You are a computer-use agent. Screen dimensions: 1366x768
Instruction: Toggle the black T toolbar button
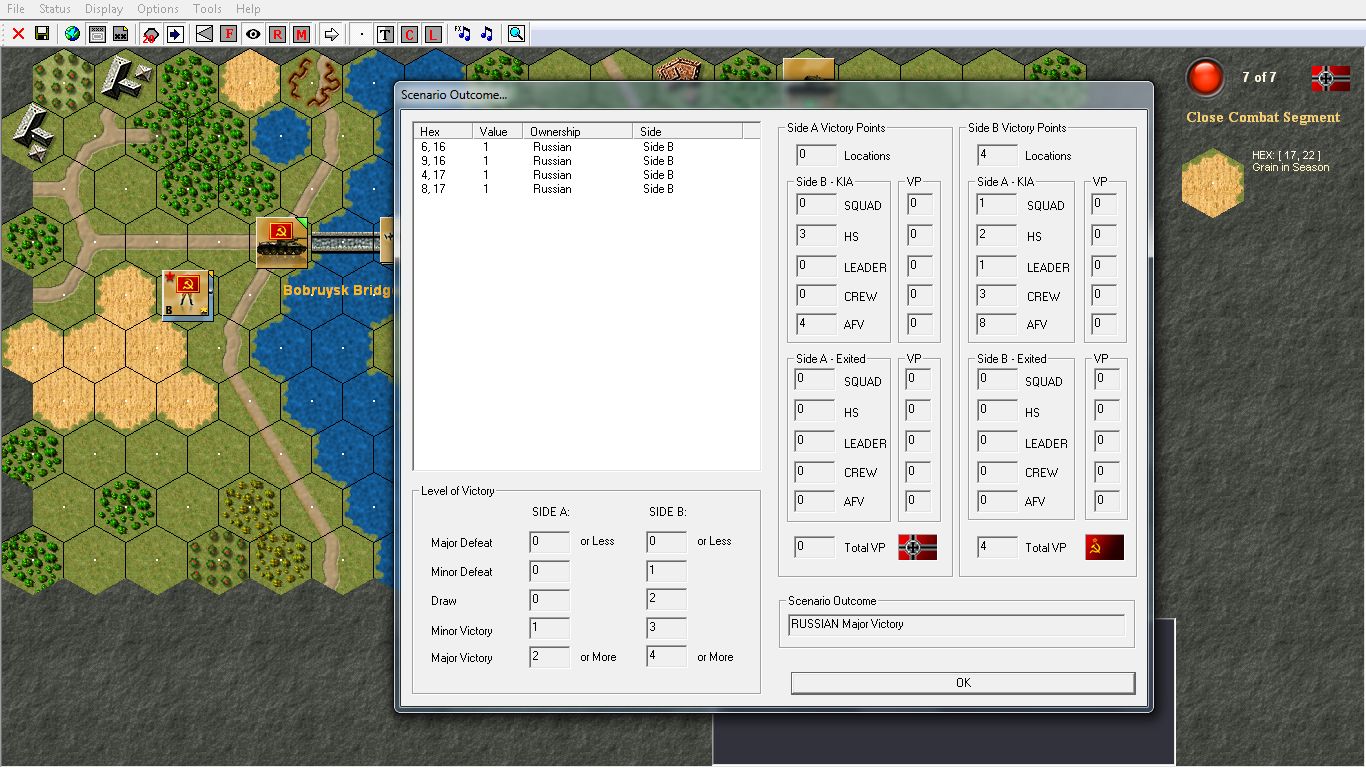tap(385, 34)
